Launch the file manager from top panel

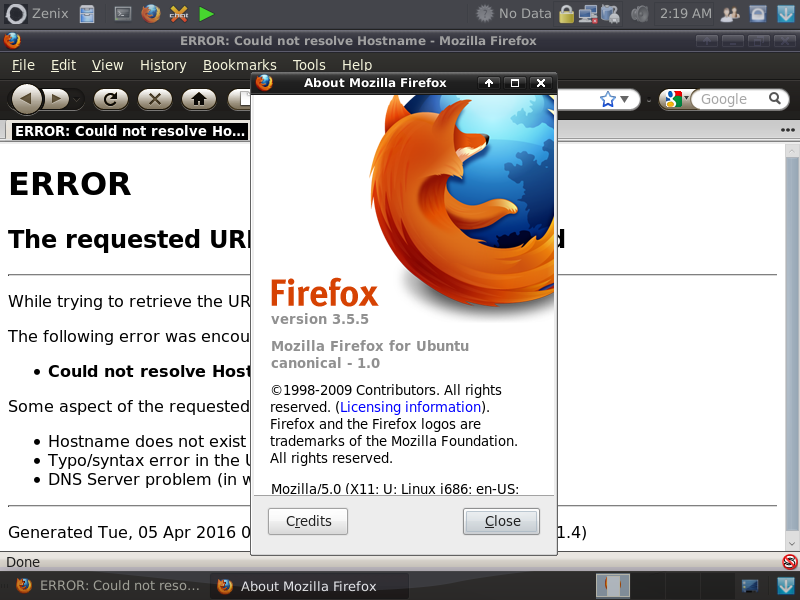pos(87,14)
